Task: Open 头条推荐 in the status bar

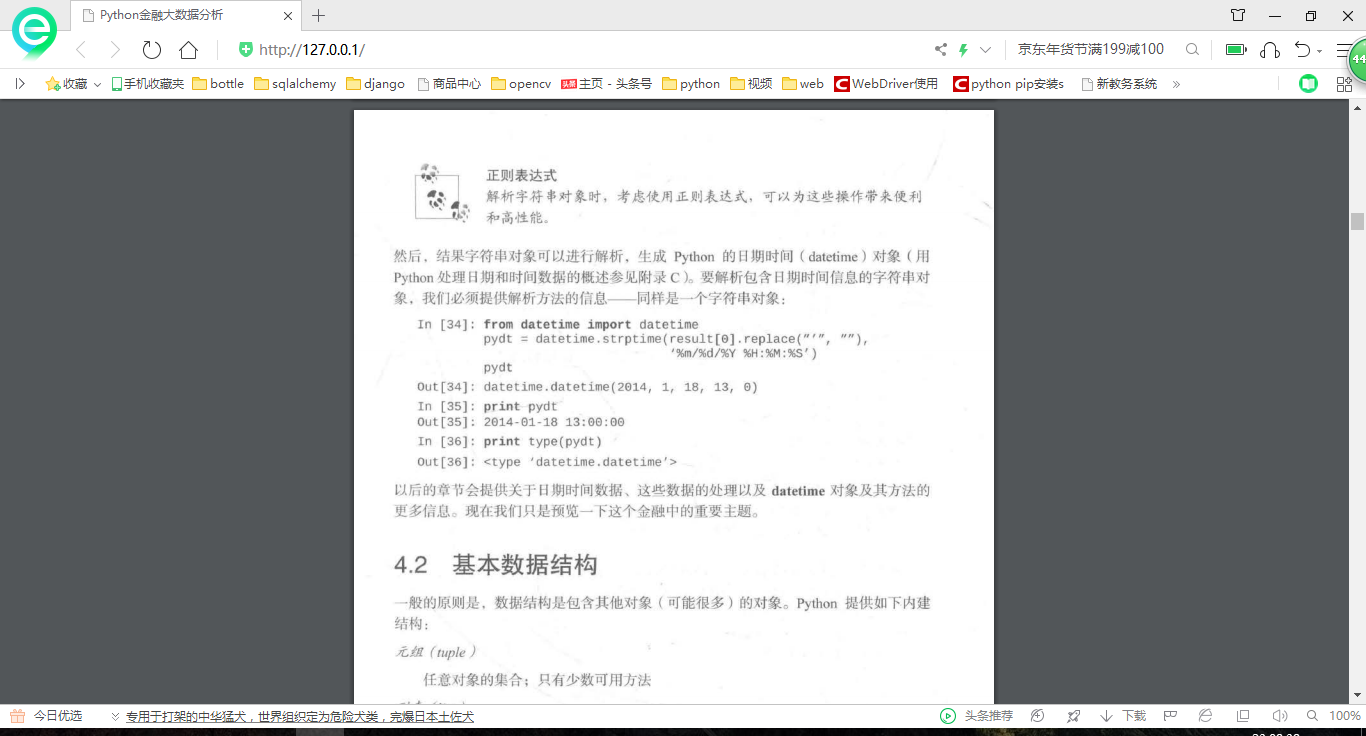Action: [988, 716]
